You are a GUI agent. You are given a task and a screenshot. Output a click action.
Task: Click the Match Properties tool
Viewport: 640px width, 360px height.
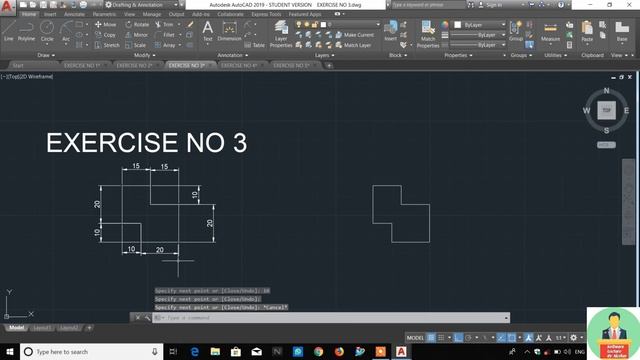tap(428, 34)
